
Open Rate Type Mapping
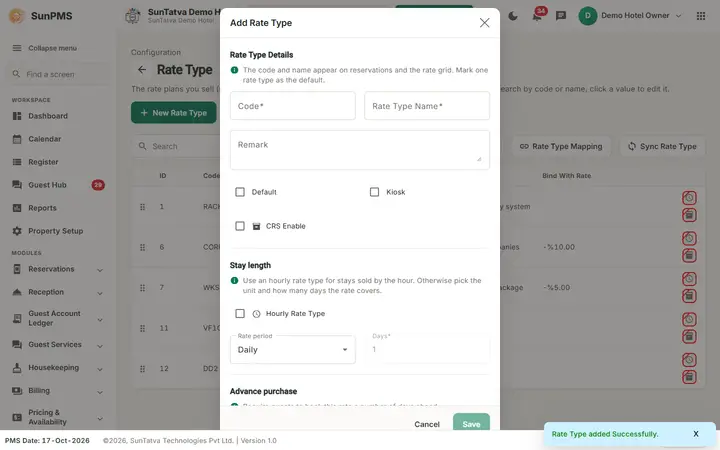pyautogui.click(x=561, y=146)
